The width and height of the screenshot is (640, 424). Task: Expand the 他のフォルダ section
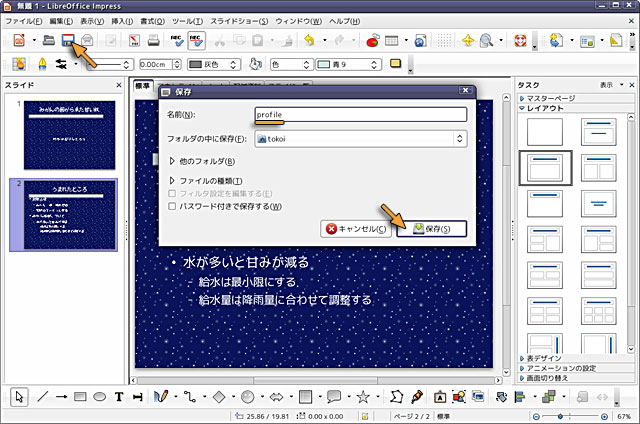(x=173, y=160)
